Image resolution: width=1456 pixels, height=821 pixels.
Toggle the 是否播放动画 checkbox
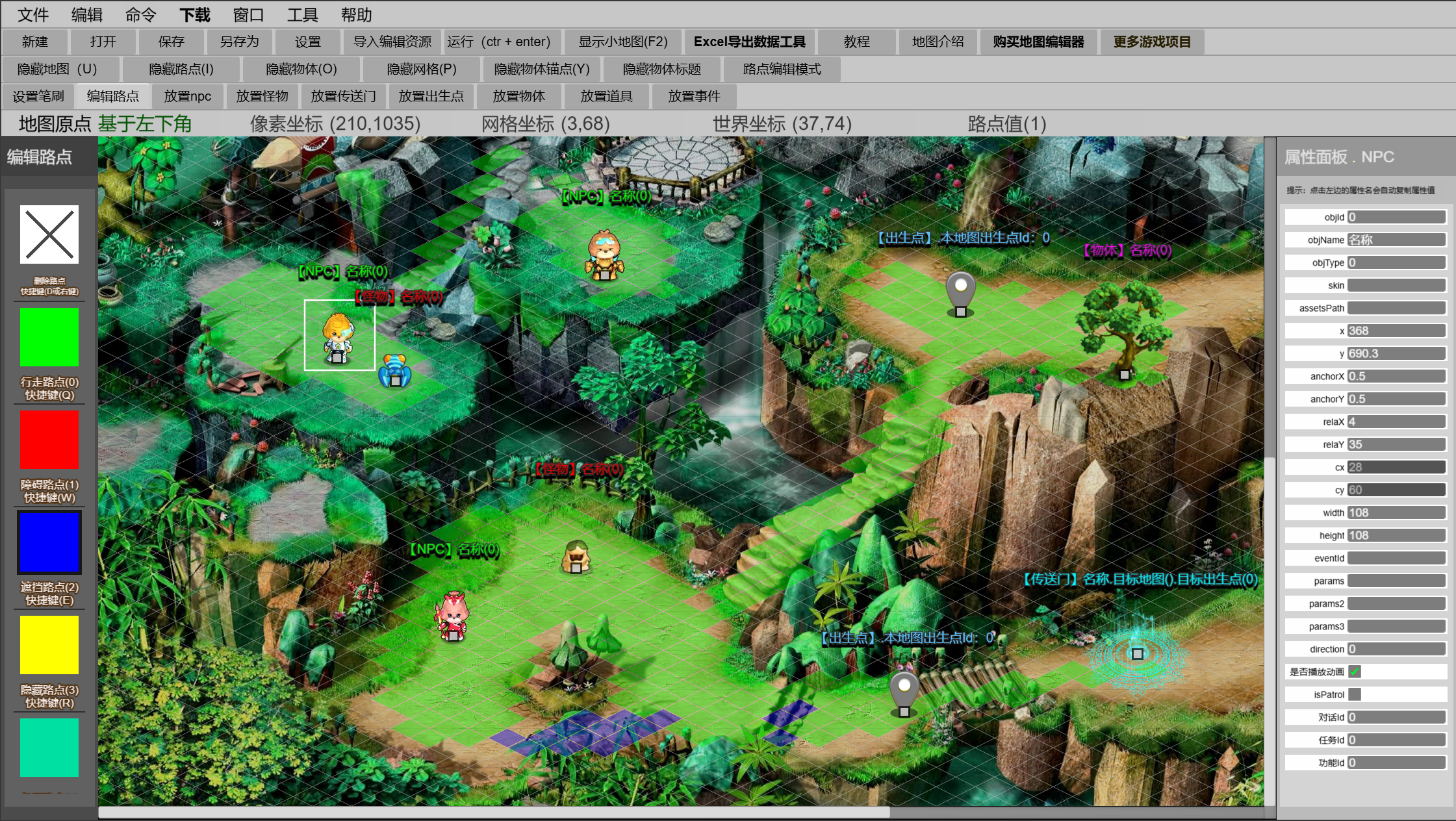[1355, 672]
